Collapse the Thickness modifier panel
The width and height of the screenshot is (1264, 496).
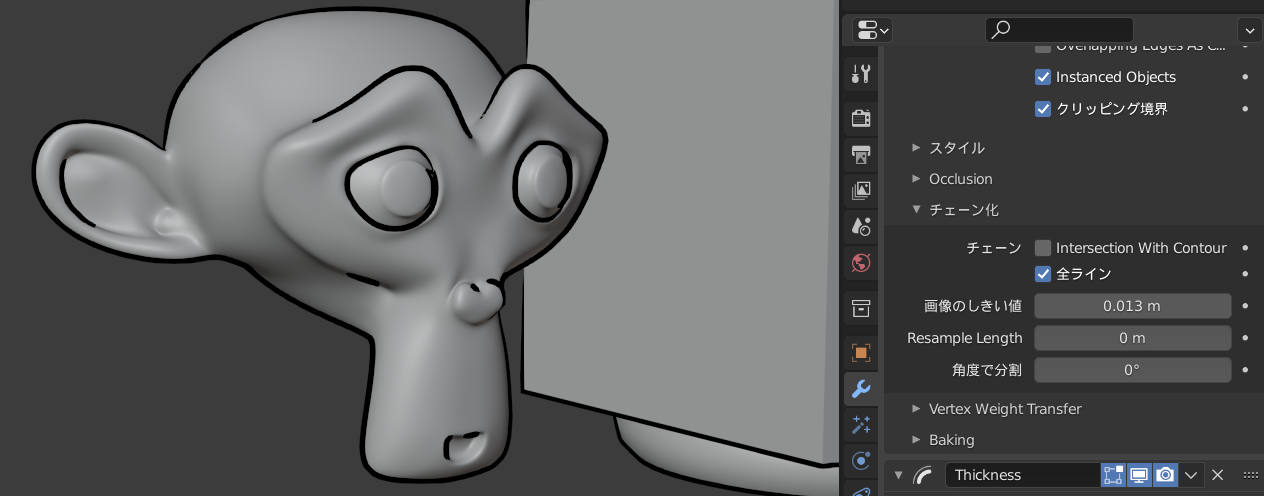[x=898, y=475]
